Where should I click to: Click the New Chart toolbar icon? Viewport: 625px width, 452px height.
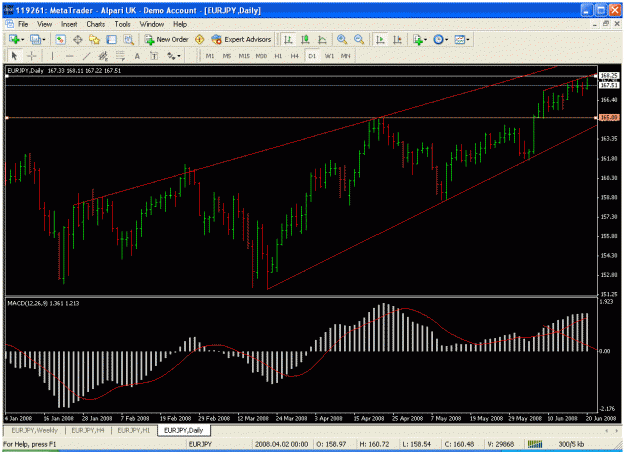click(14, 39)
